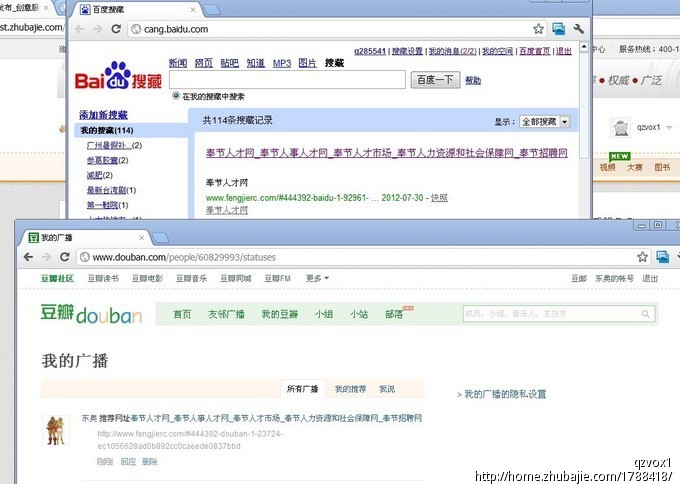Click the 豆瓣 douban logo
This screenshot has width=680, height=484.
coord(92,314)
